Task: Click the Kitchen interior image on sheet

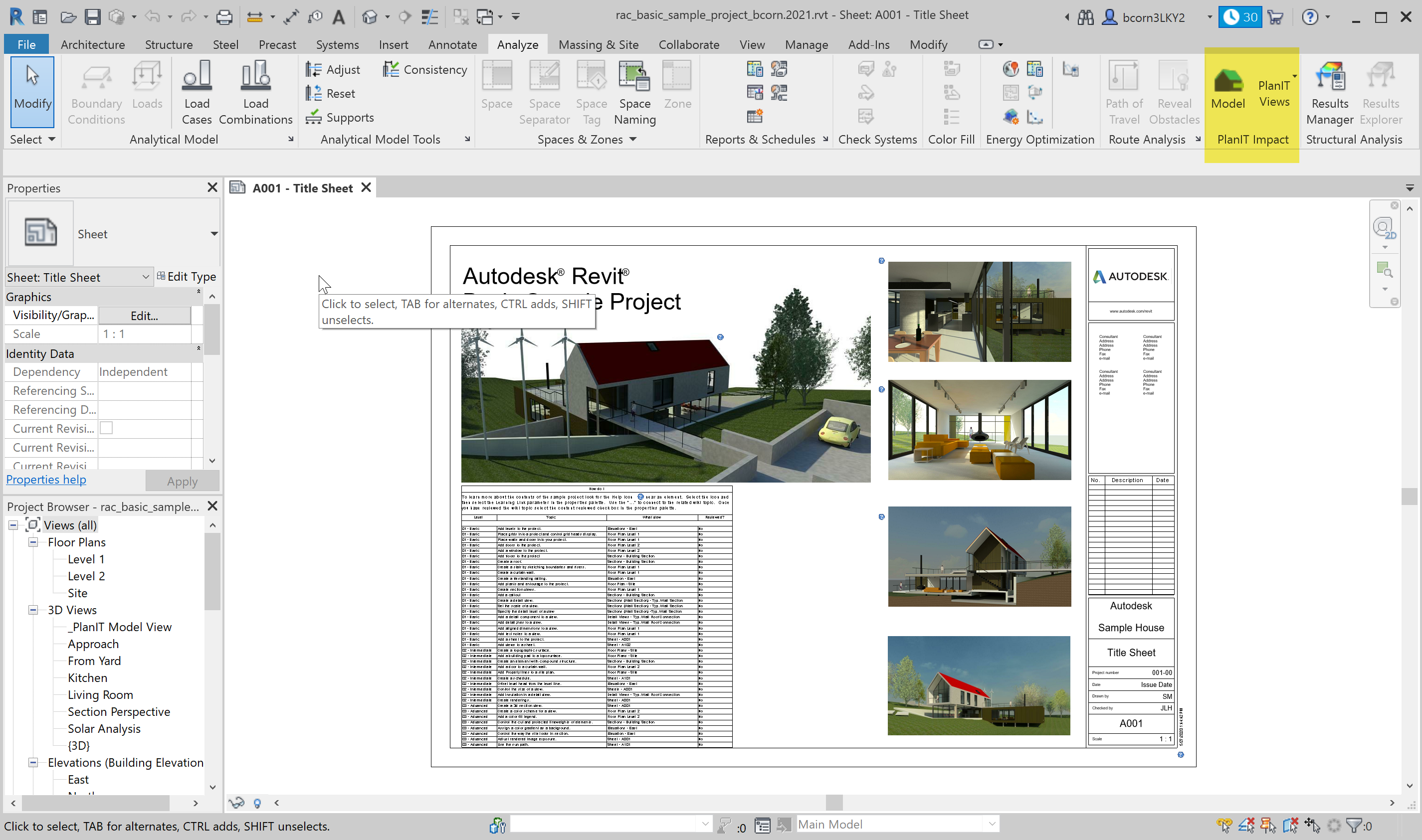Action: click(979, 311)
